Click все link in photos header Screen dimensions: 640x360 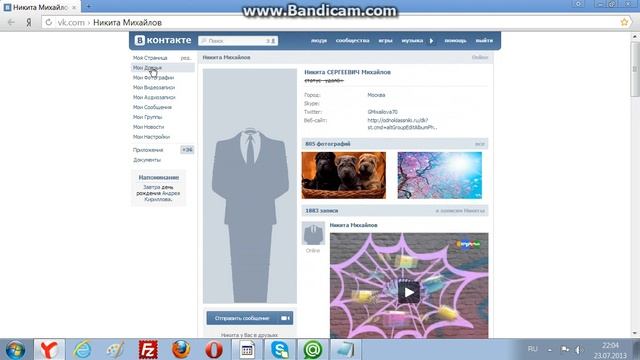point(480,144)
